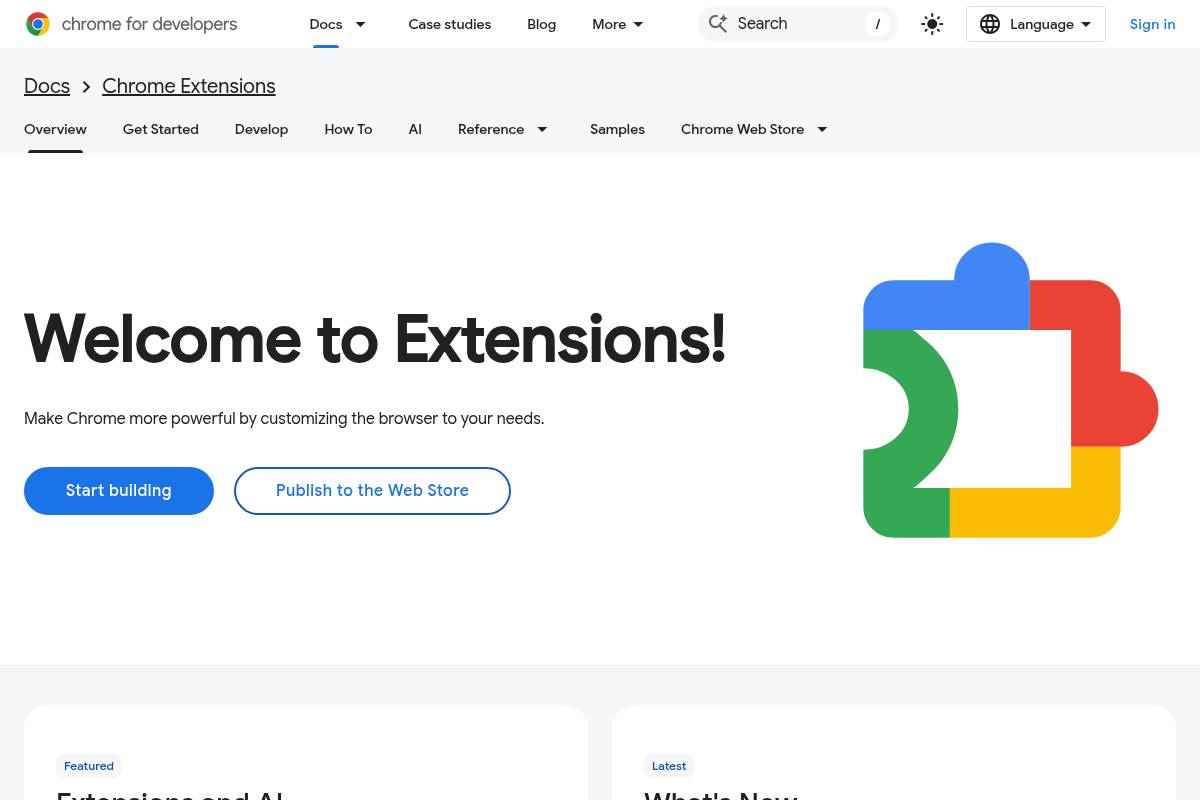
Task: Click the search magnifier sparkle icon
Action: pos(718,24)
